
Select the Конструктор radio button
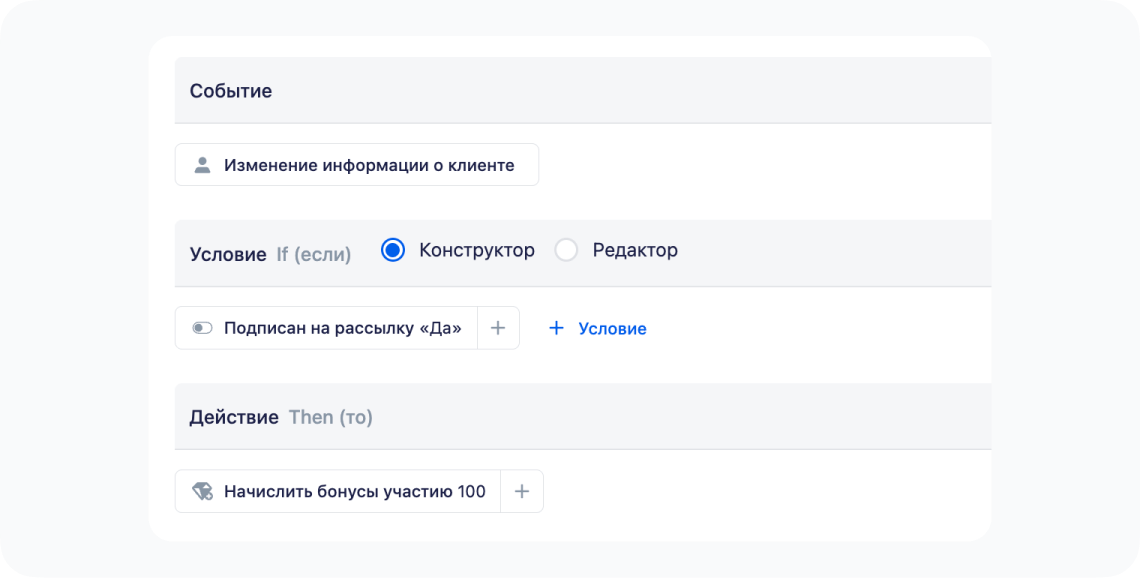coord(391,250)
